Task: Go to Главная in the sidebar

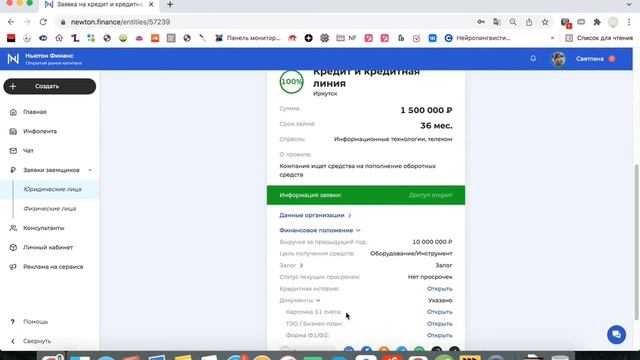Action: point(35,112)
